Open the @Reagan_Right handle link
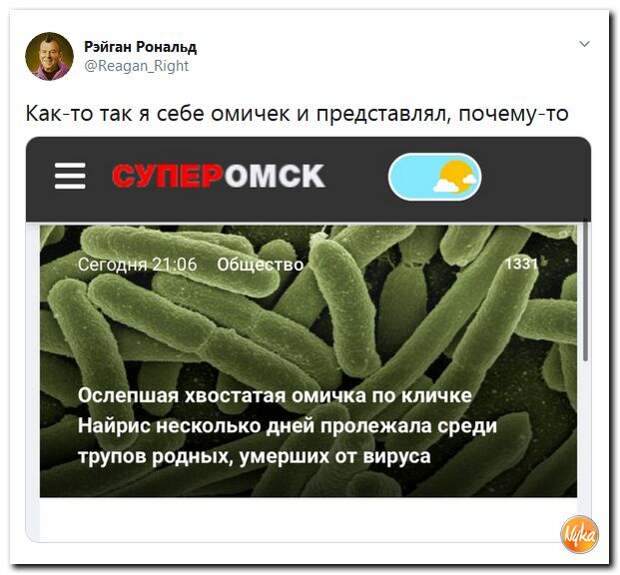 coord(137,66)
